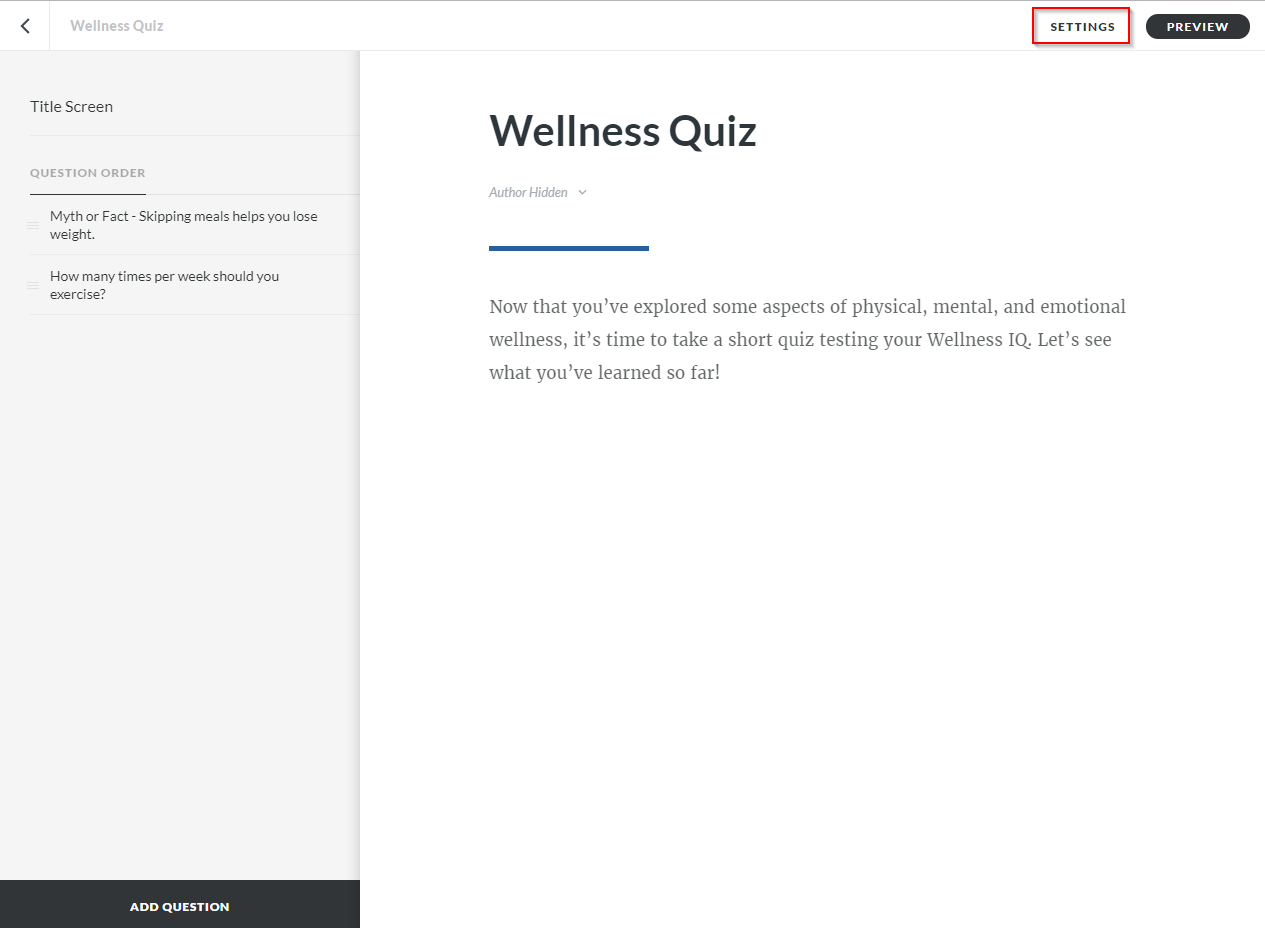Click drag handle beside exercise question
Image resolution: width=1265 pixels, height=928 pixels.
(33, 285)
